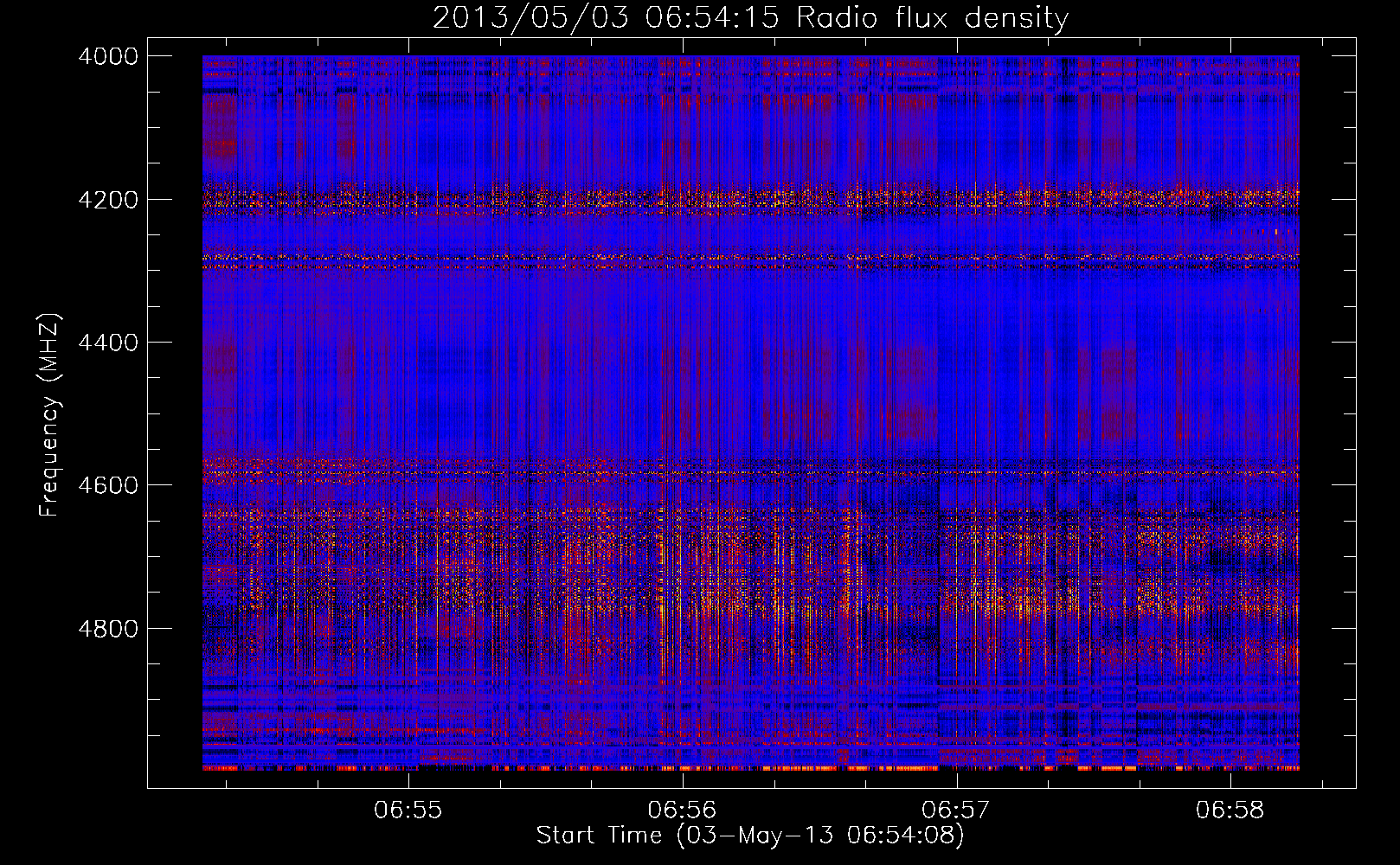Click the 4200 frequency tick label
Screen dimensions: 1400x865
[x=108, y=200]
